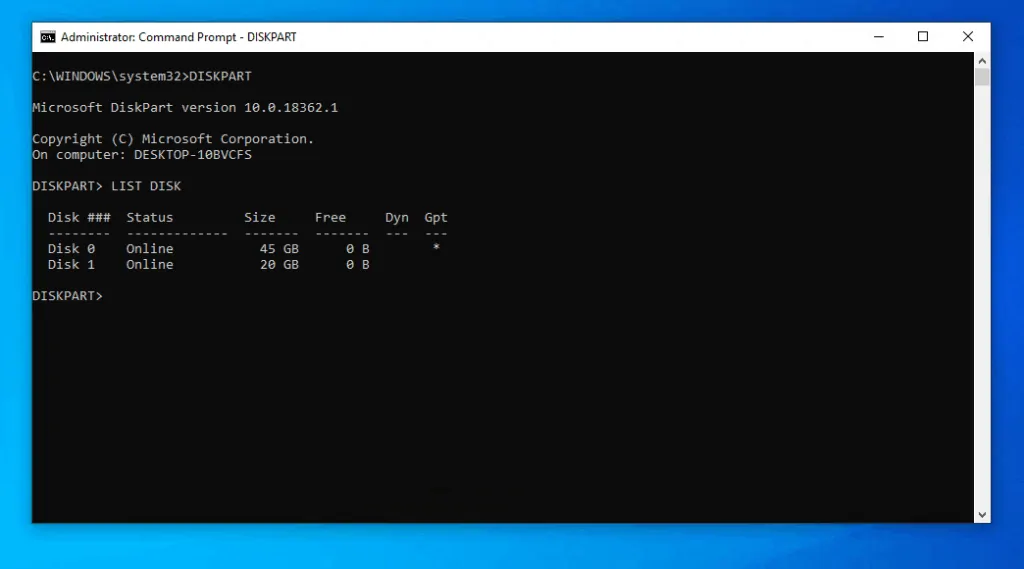The image size is (1024, 569).
Task: Click the 'Gpt' column header
Action: [436, 218]
